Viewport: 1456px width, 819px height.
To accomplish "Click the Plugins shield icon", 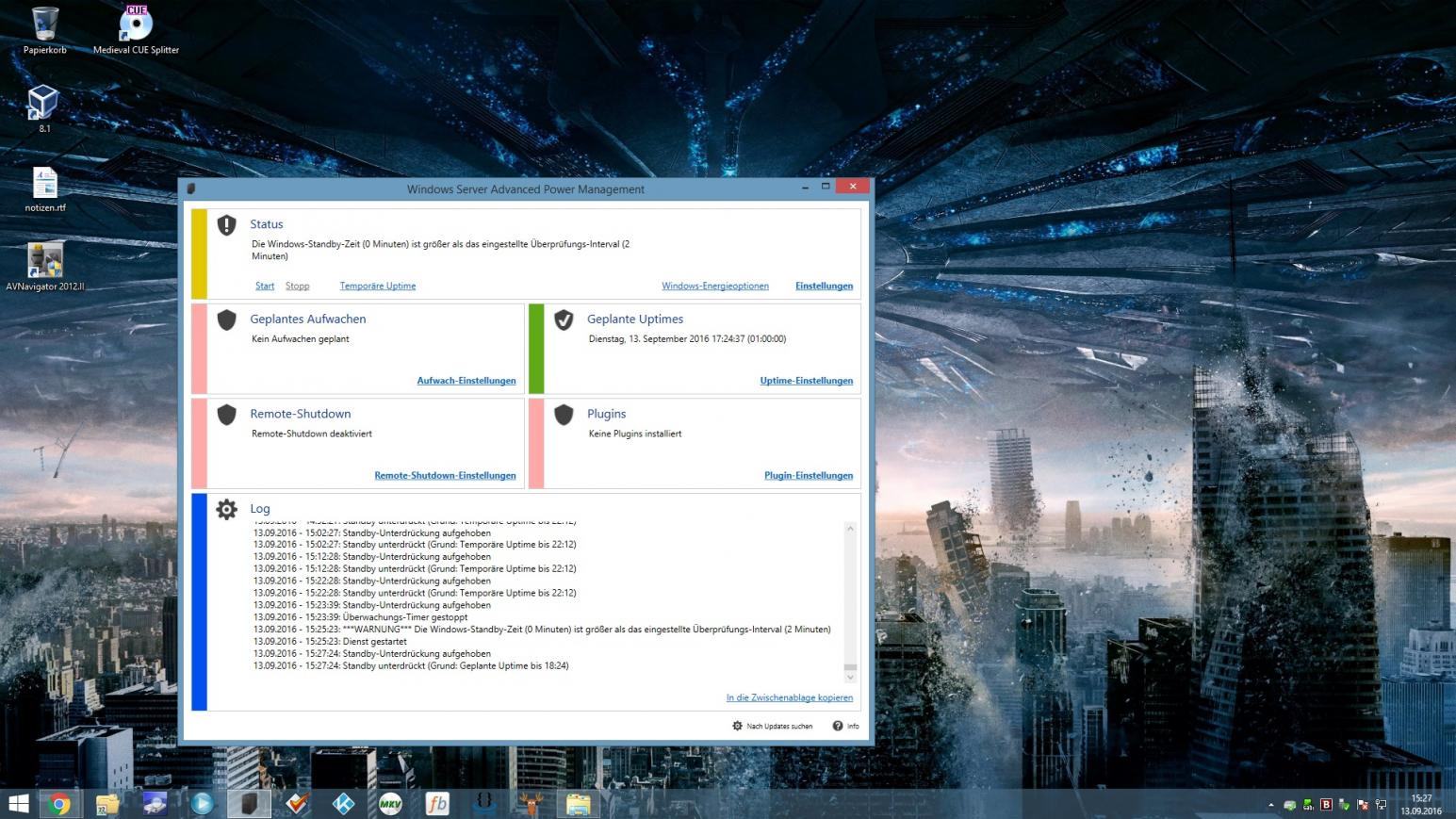I will tap(564, 415).
